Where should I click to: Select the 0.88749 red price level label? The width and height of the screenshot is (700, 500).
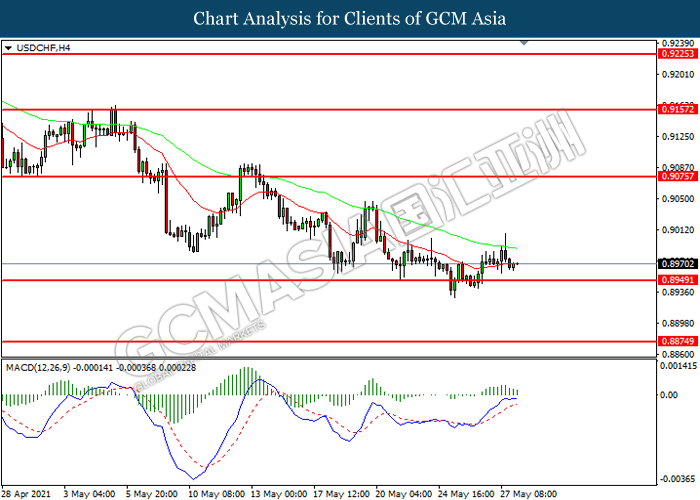pyautogui.click(x=678, y=342)
